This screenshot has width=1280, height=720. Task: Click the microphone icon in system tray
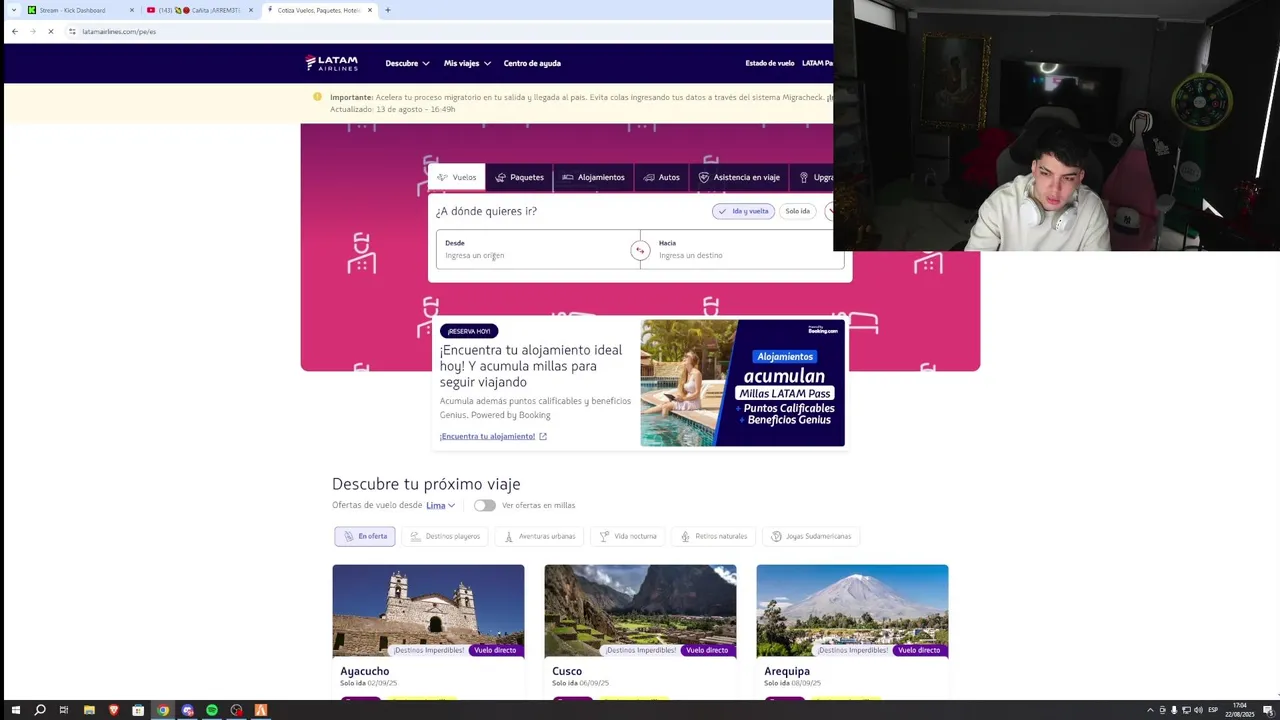click(x=1174, y=710)
